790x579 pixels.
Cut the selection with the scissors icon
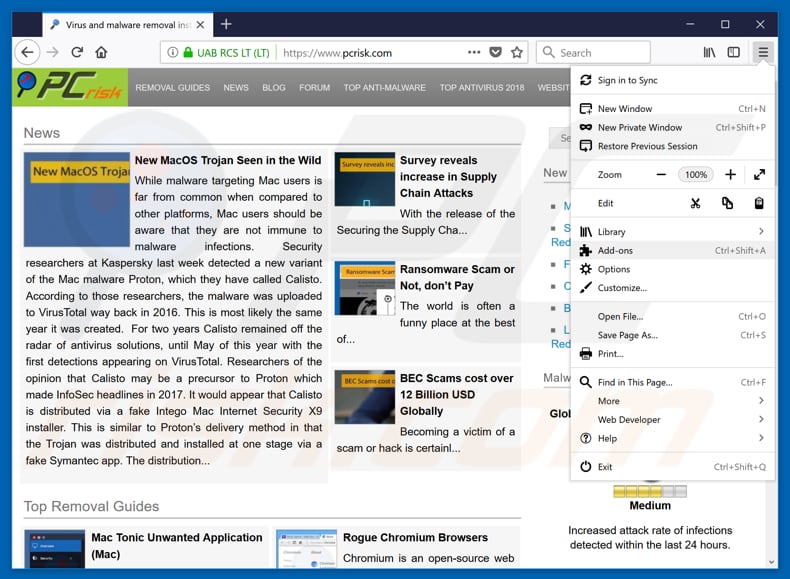click(x=695, y=204)
